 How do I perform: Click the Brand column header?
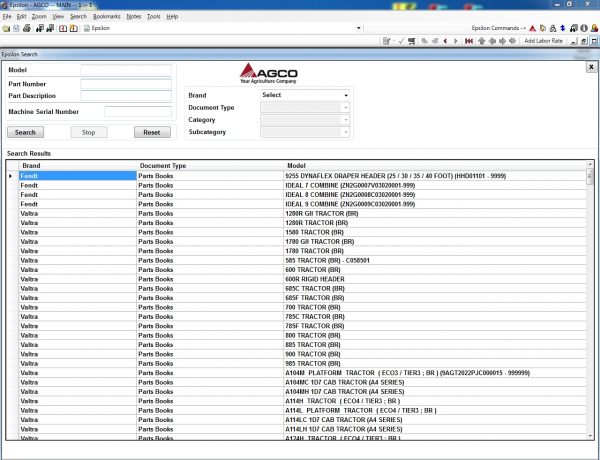pos(78,166)
